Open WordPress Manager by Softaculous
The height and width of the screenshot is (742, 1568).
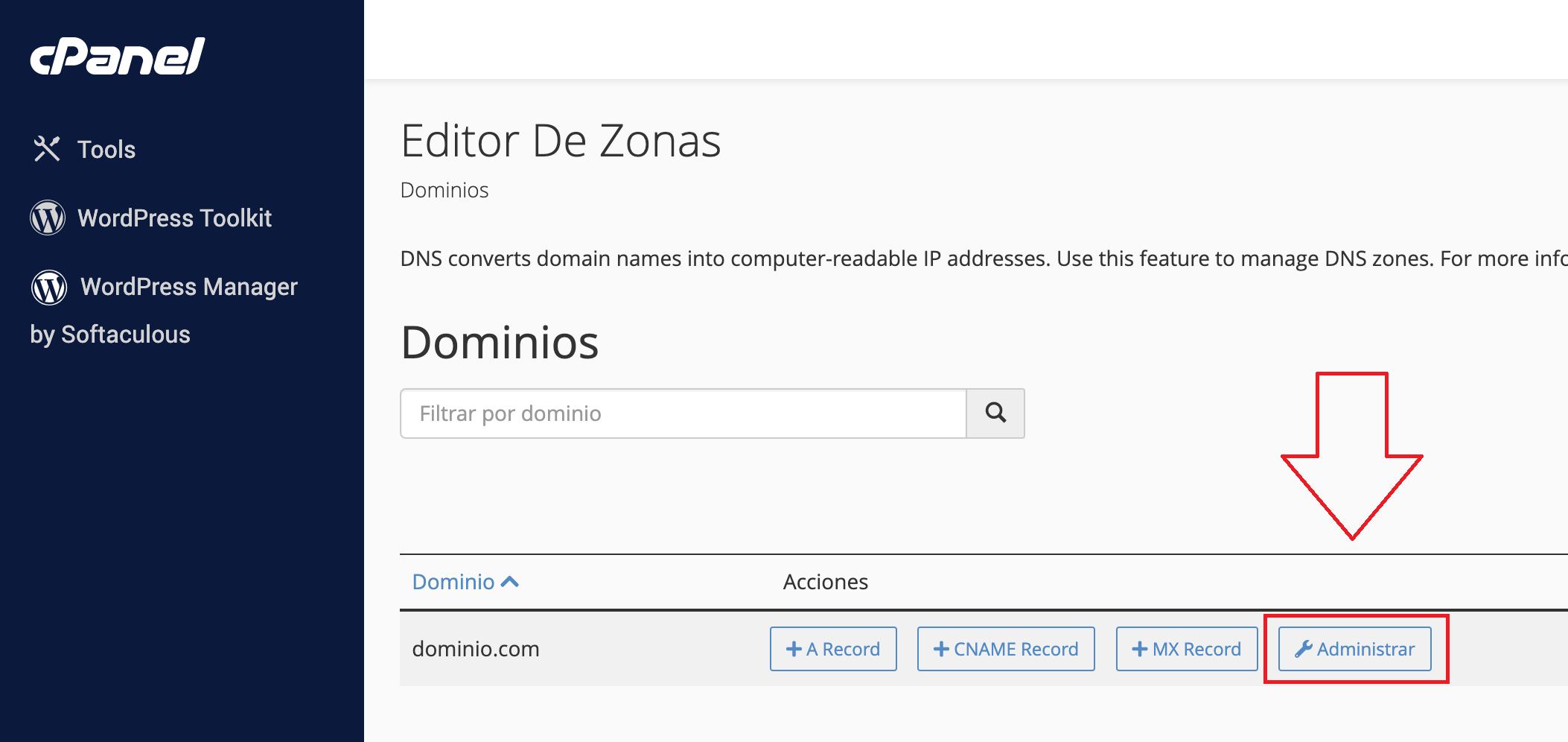click(x=164, y=310)
